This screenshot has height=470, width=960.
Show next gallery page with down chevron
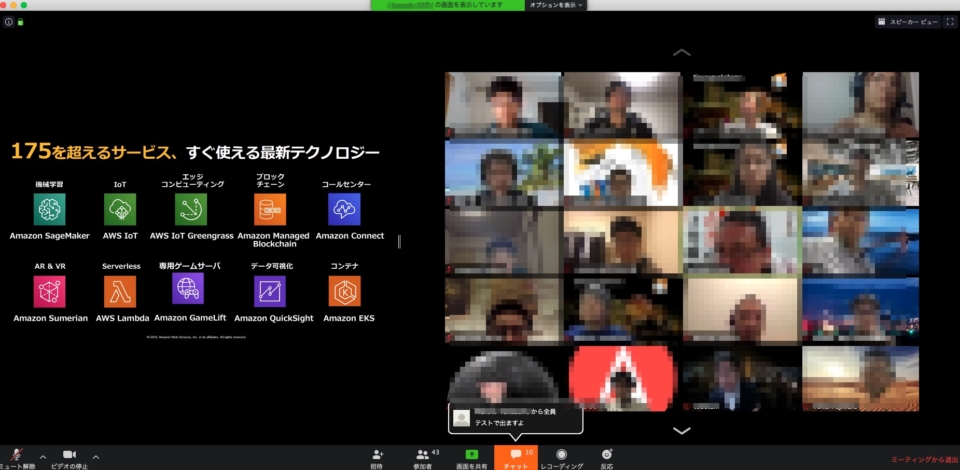pos(681,431)
